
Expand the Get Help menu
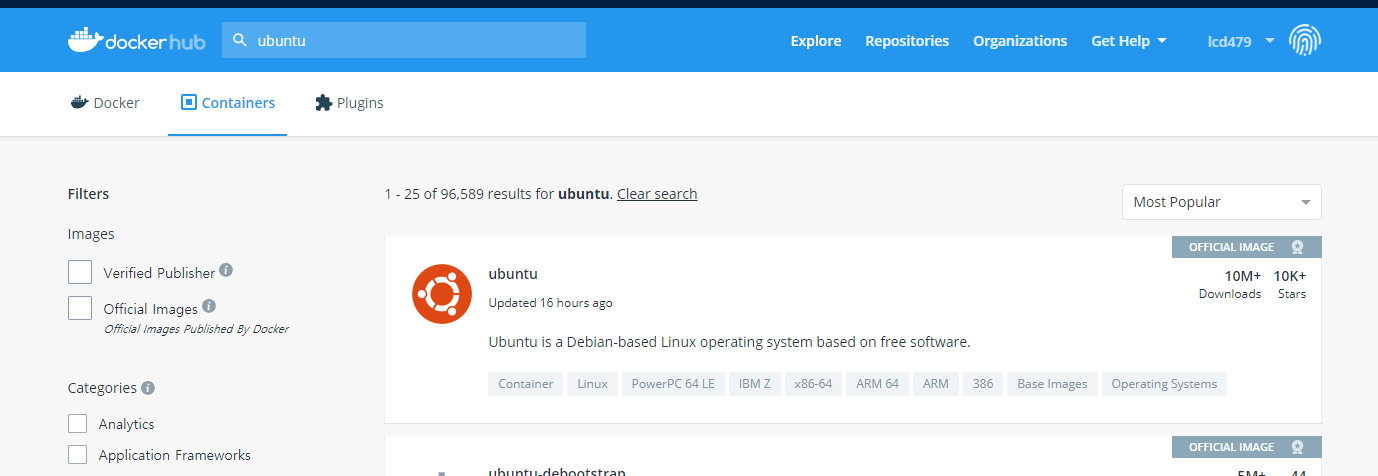(x=1129, y=41)
